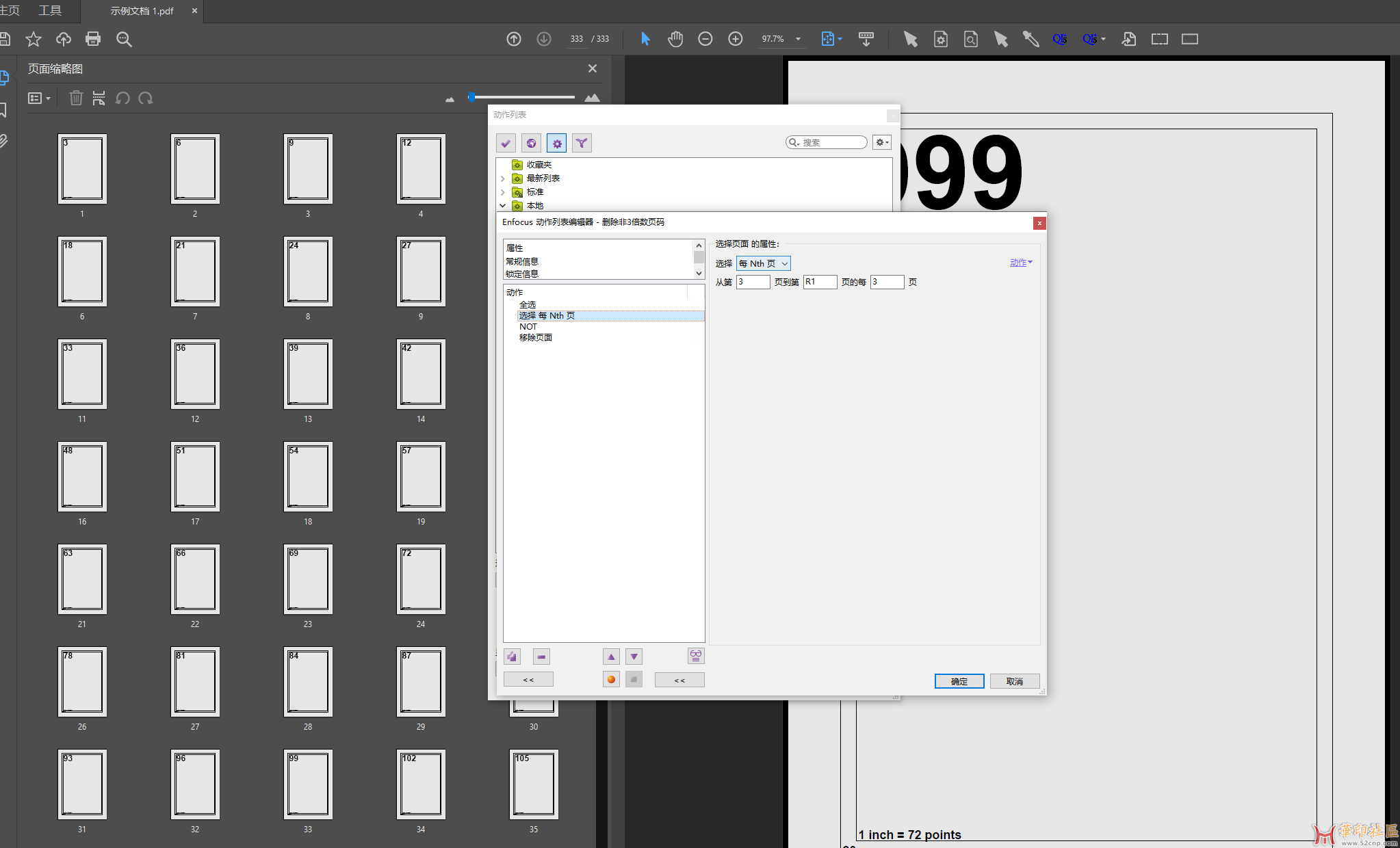
Task: Rotate page clockwise in thumbnail panel
Action: click(146, 98)
